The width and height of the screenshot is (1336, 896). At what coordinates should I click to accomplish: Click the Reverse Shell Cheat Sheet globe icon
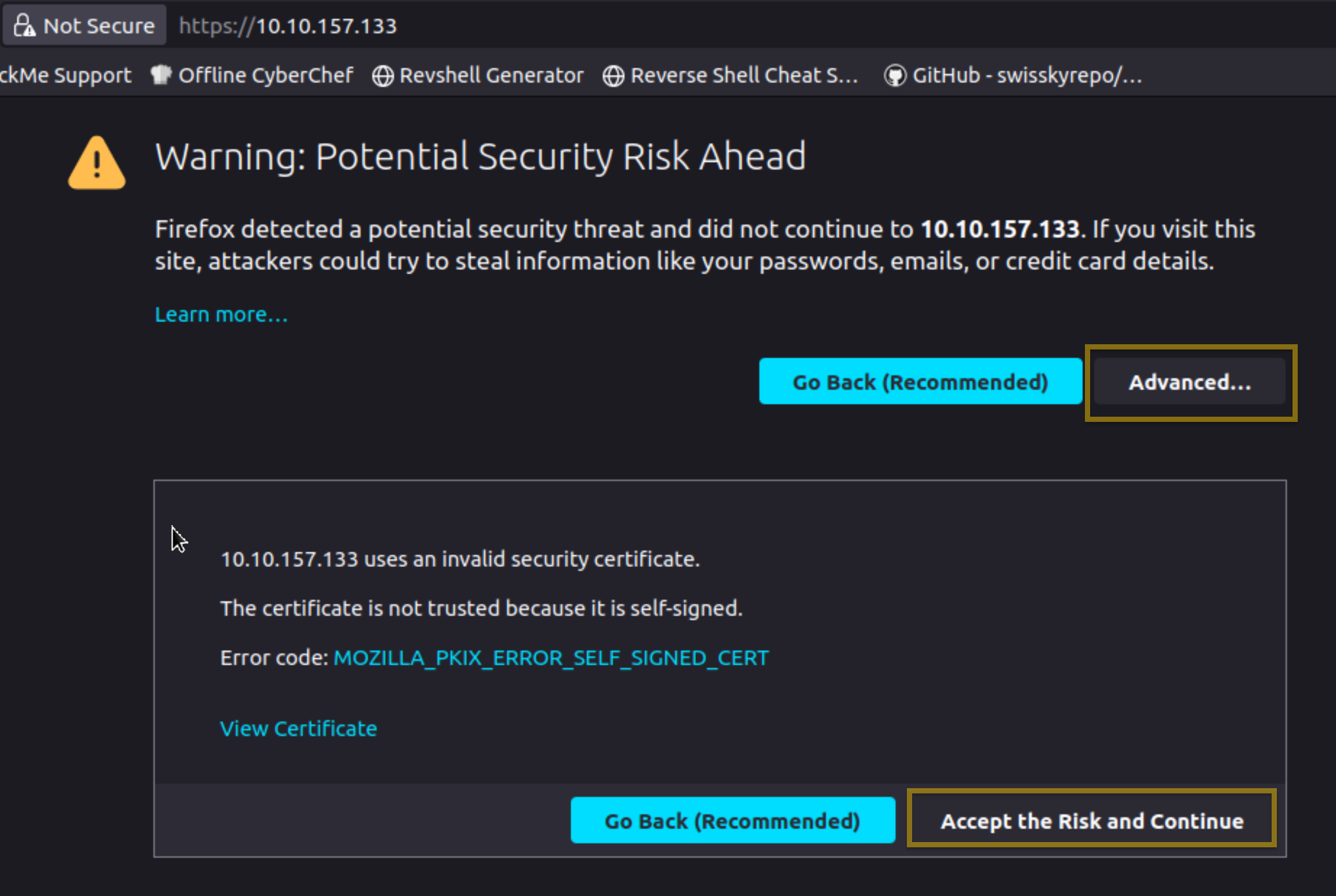[x=613, y=75]
